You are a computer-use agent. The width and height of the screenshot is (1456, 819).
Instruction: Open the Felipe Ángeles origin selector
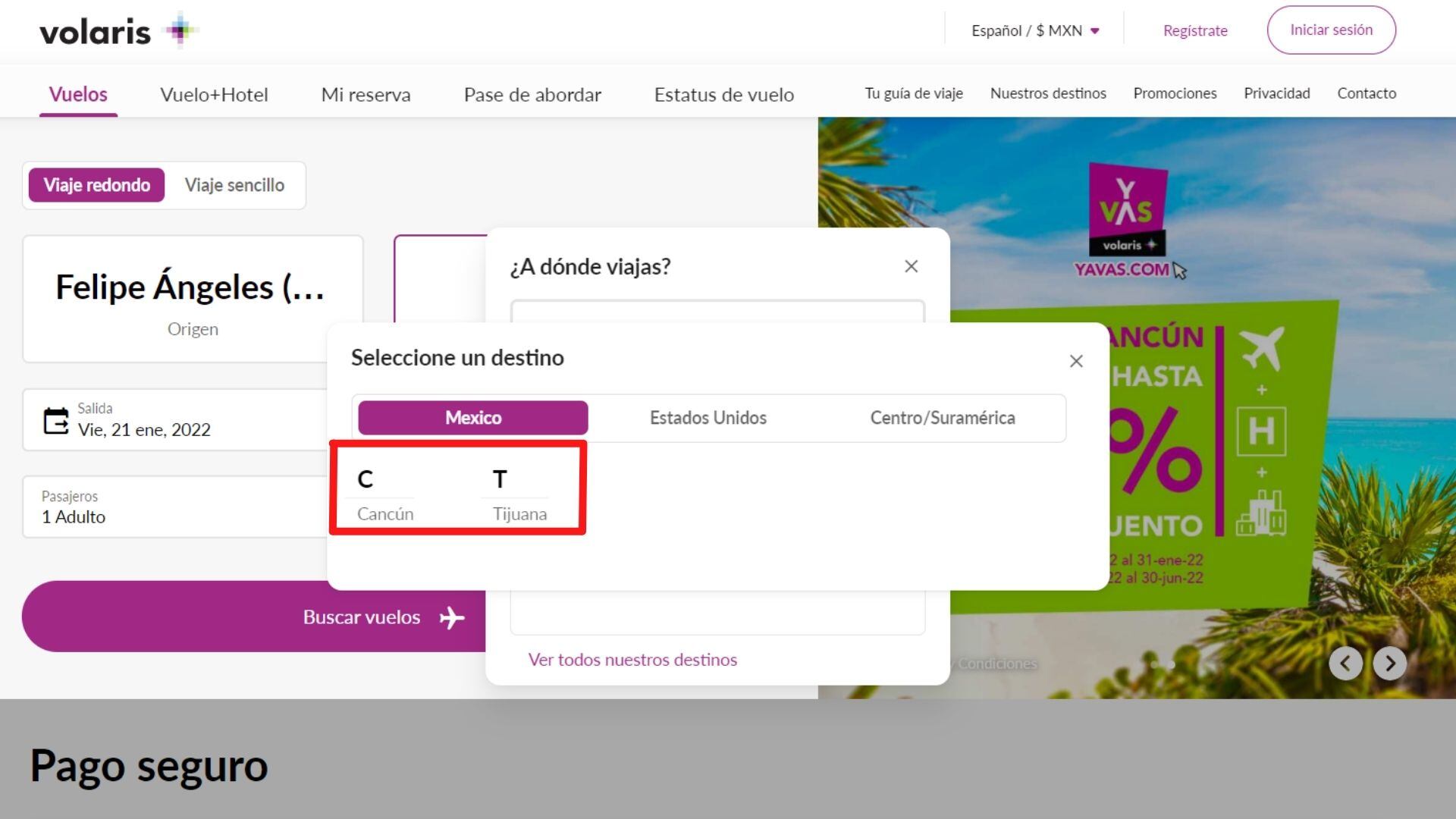(x=193, y=299)
